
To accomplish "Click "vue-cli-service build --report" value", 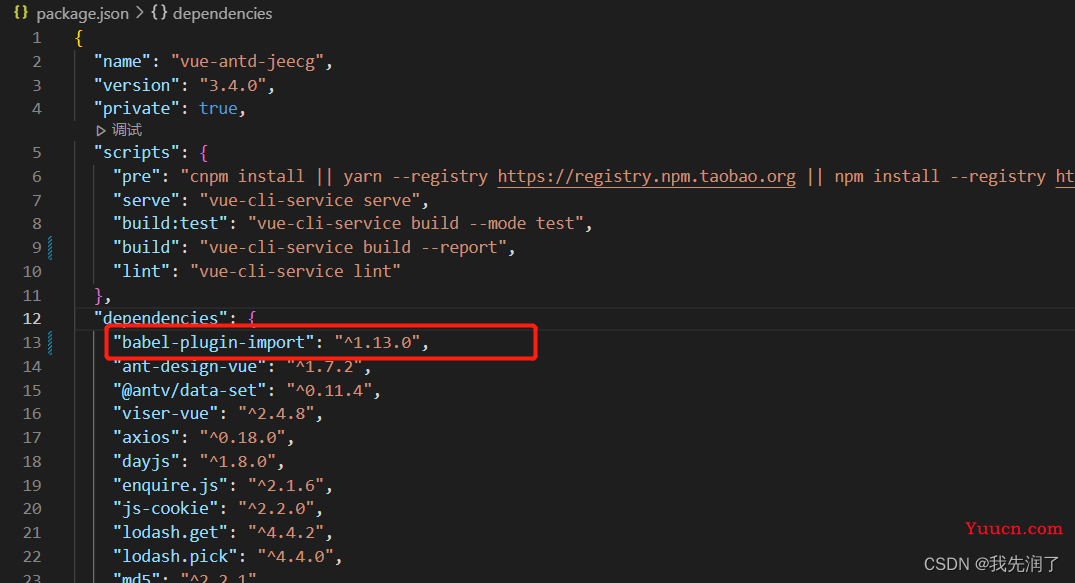I will 353,247.
